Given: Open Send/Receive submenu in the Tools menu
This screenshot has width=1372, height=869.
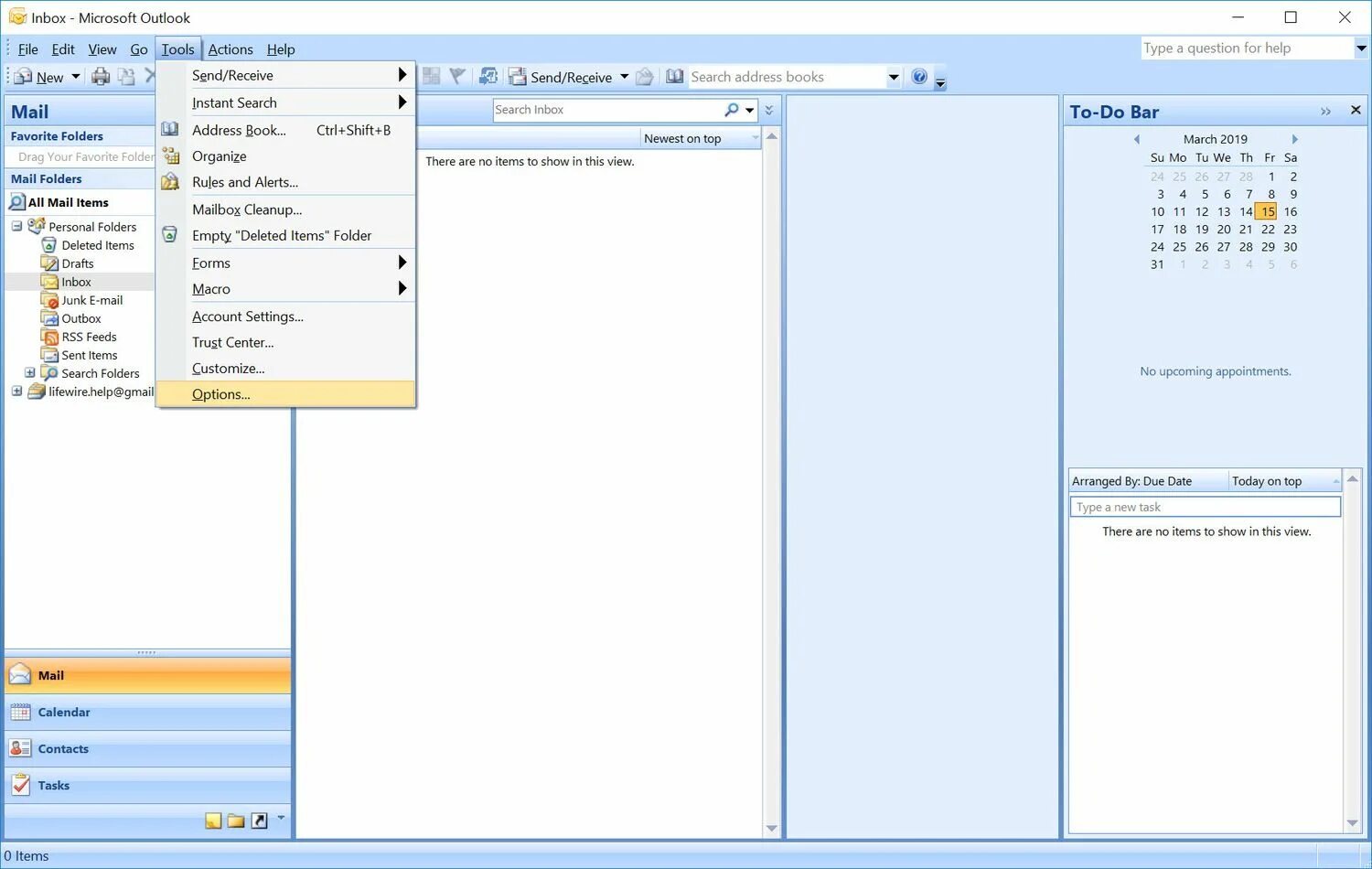Looking at the screenshot, I should [x=286, y=75].
